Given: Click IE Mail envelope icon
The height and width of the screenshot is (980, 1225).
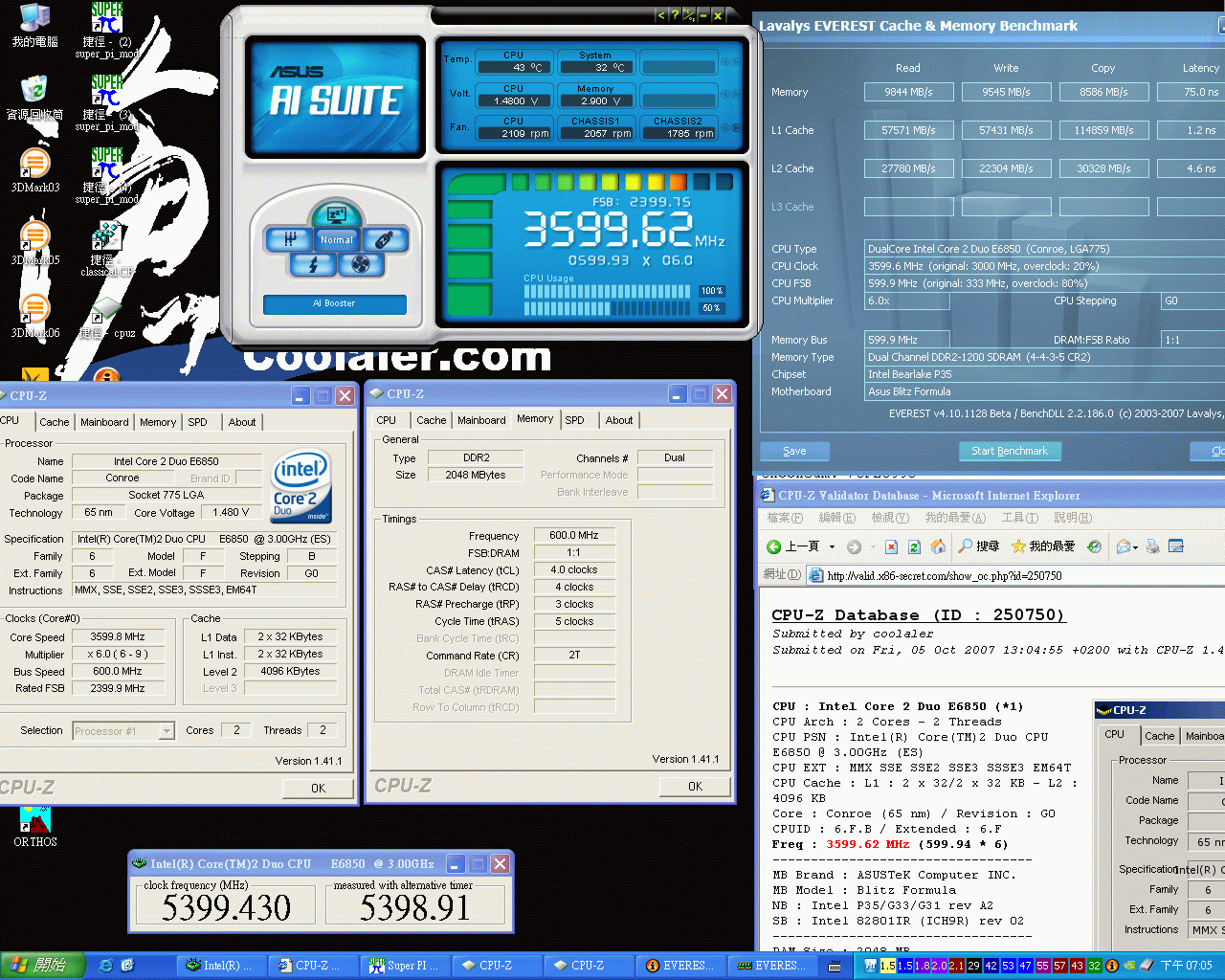Looking at the screenshot, I should pyautogui.click(x=1123, y=546).
